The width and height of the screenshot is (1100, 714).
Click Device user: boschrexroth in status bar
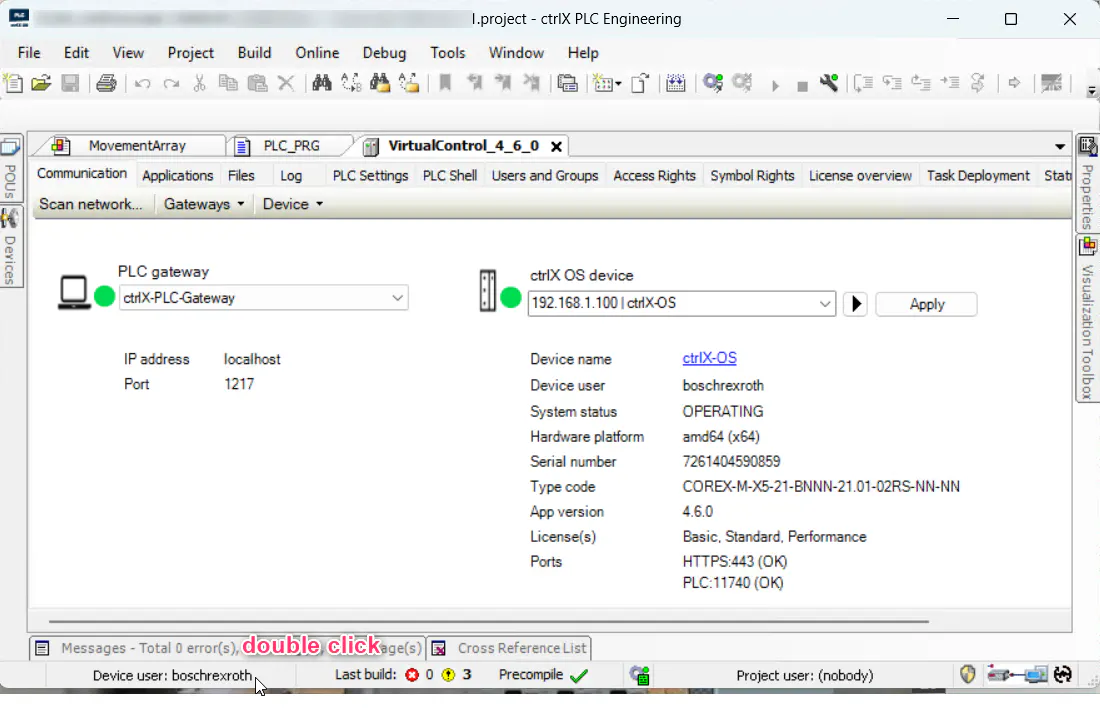pos(172,675)
